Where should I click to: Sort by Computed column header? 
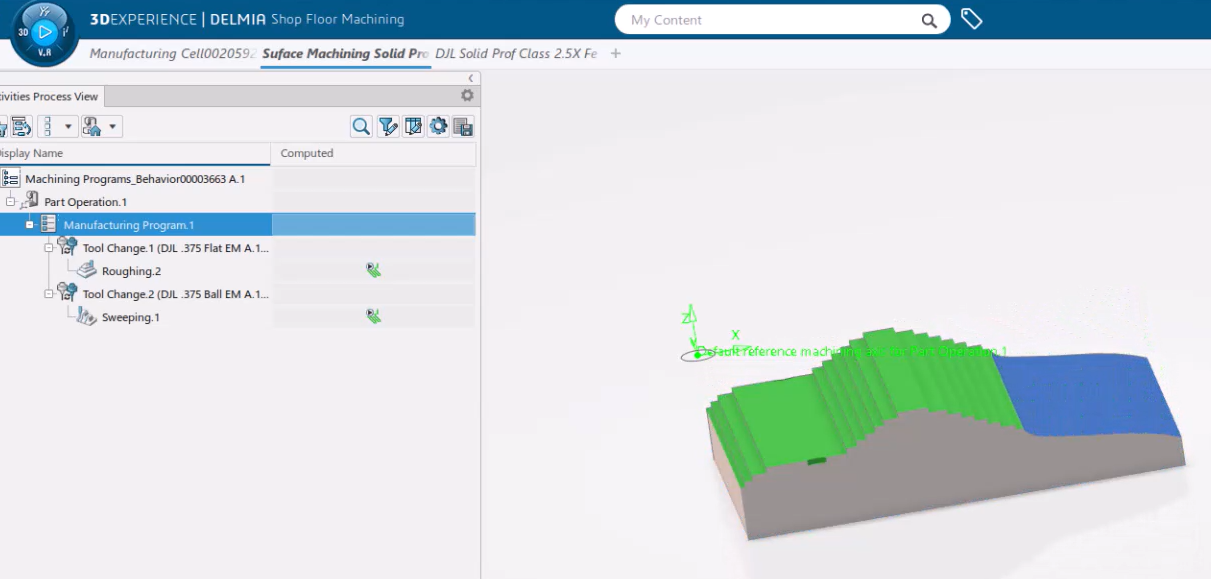(x=373, y=153)
